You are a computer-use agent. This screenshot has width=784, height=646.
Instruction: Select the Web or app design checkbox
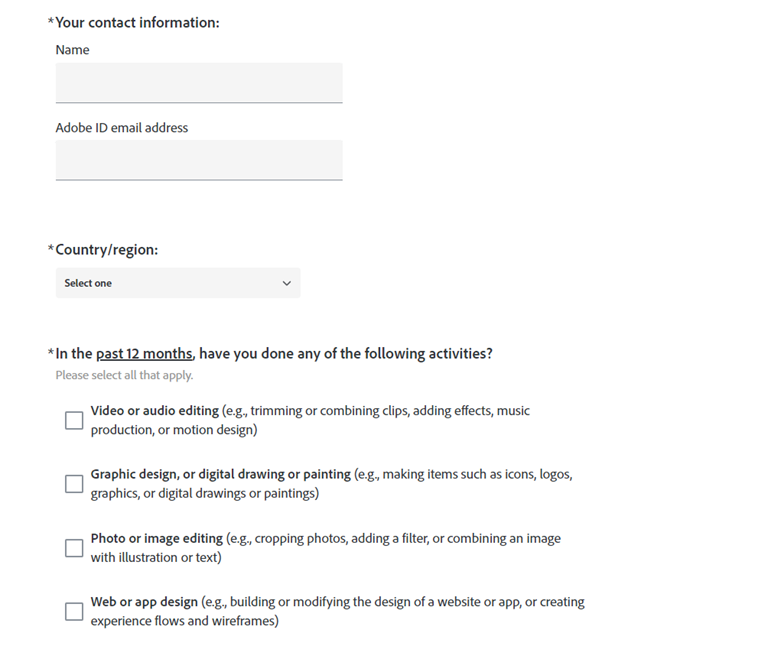tap(74, 612)
